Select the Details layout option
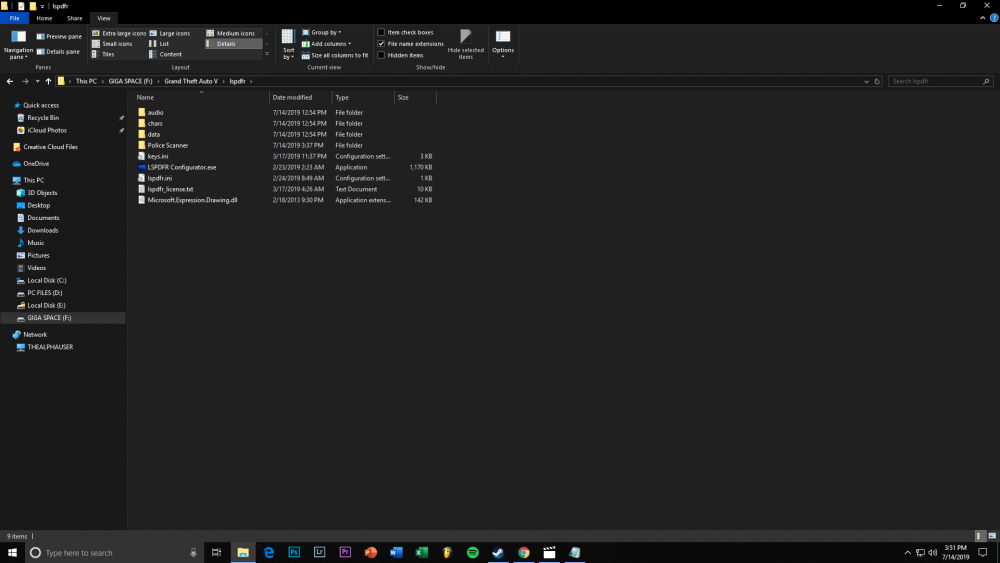 pyautogui.click(x=233, y=44)
